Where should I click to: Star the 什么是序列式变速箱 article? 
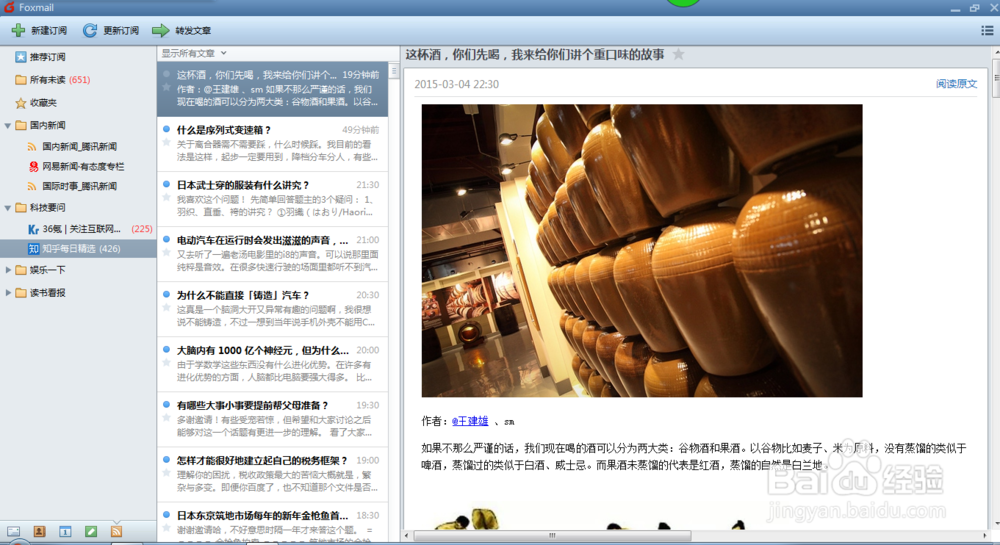click(166, 142)
